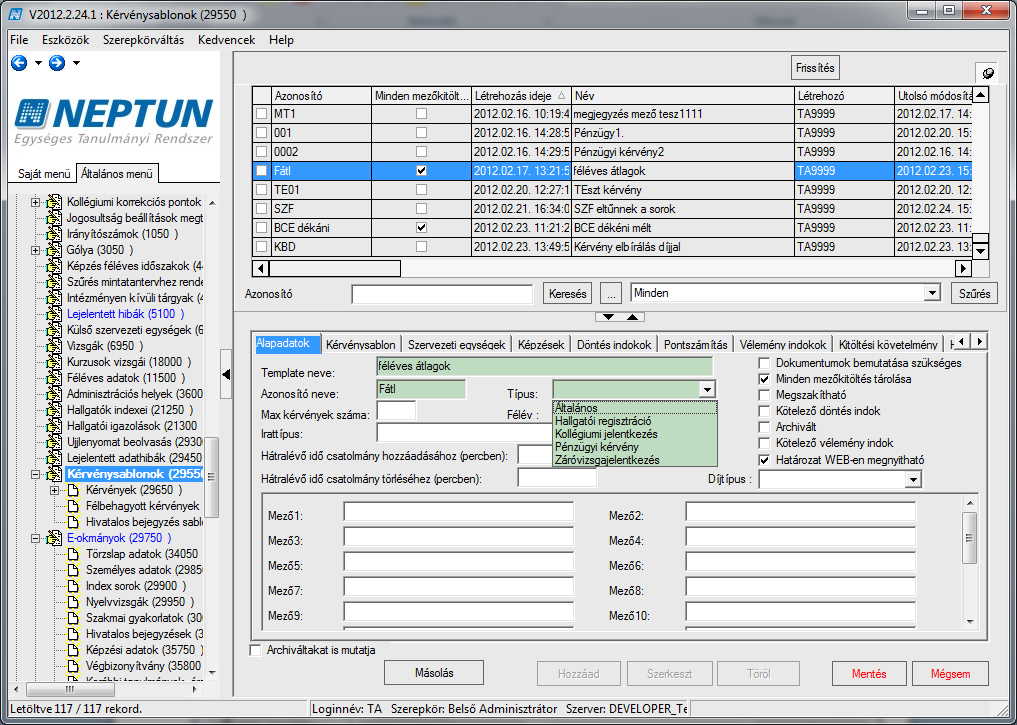Click the document icon of Félbehagyott kérvények
Viewport: 1017px width, 725px height.
pos(73,506)
